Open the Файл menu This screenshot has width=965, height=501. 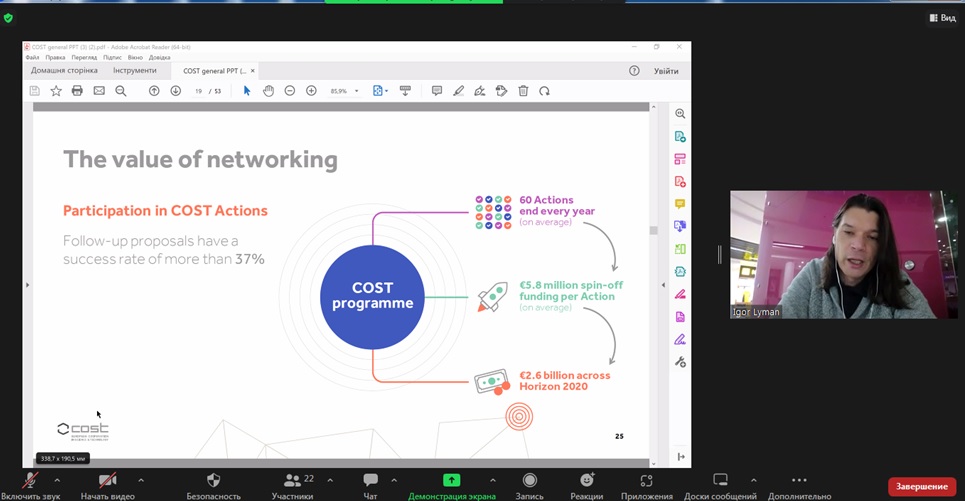pyautogui.click(x=32, y=57)
